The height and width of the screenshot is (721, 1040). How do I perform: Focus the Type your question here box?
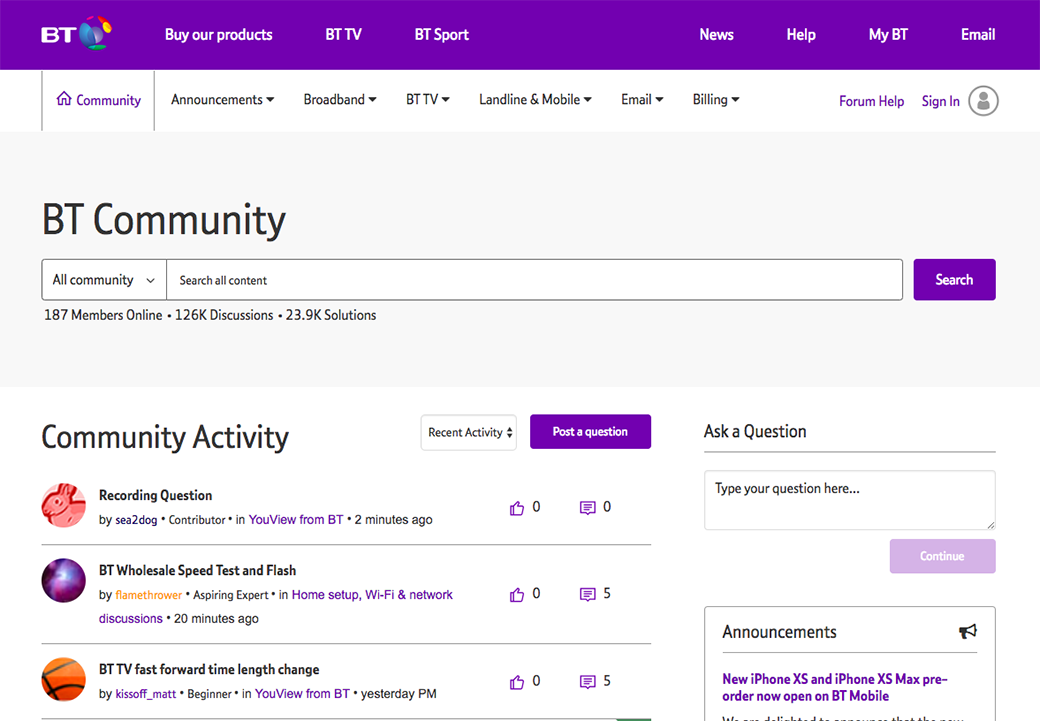coord(849,499)
